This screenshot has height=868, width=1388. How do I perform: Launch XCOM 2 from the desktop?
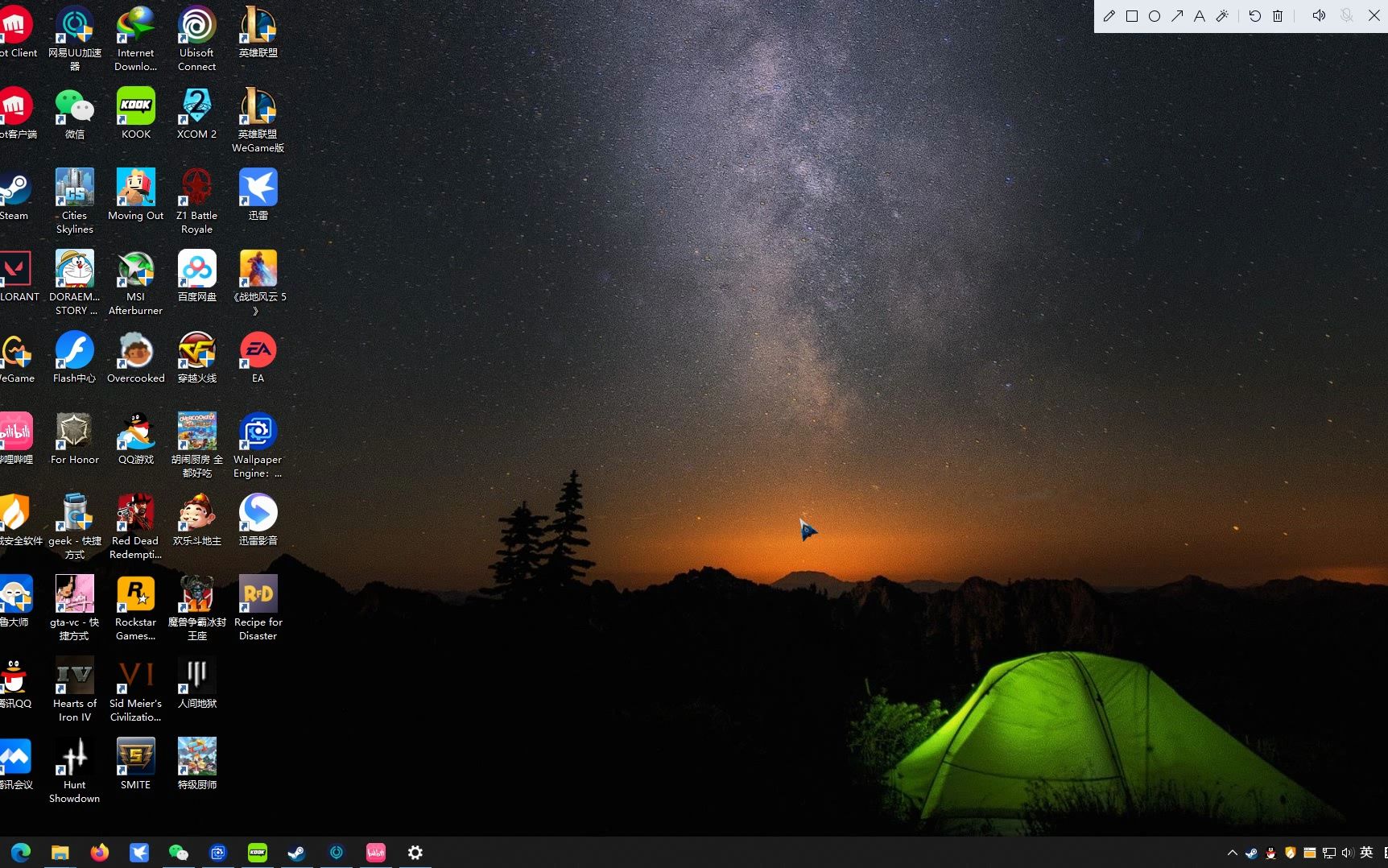pyautogui.click(x=197, y=114)
